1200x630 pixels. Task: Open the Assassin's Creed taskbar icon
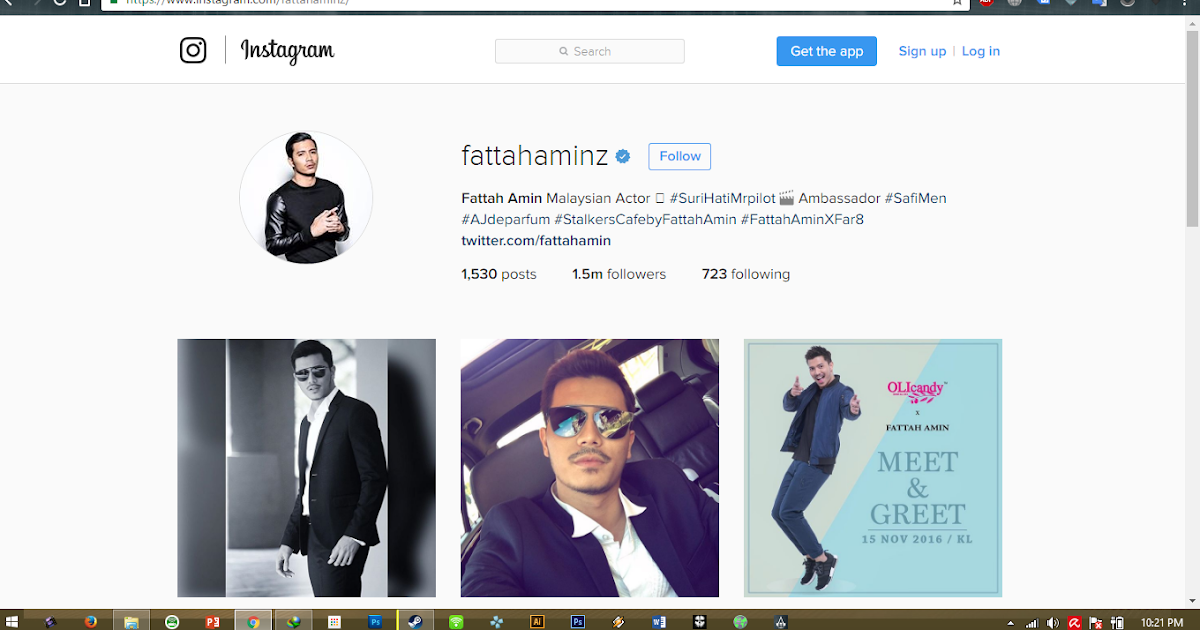pyautogui.click(x=780, y=621)
